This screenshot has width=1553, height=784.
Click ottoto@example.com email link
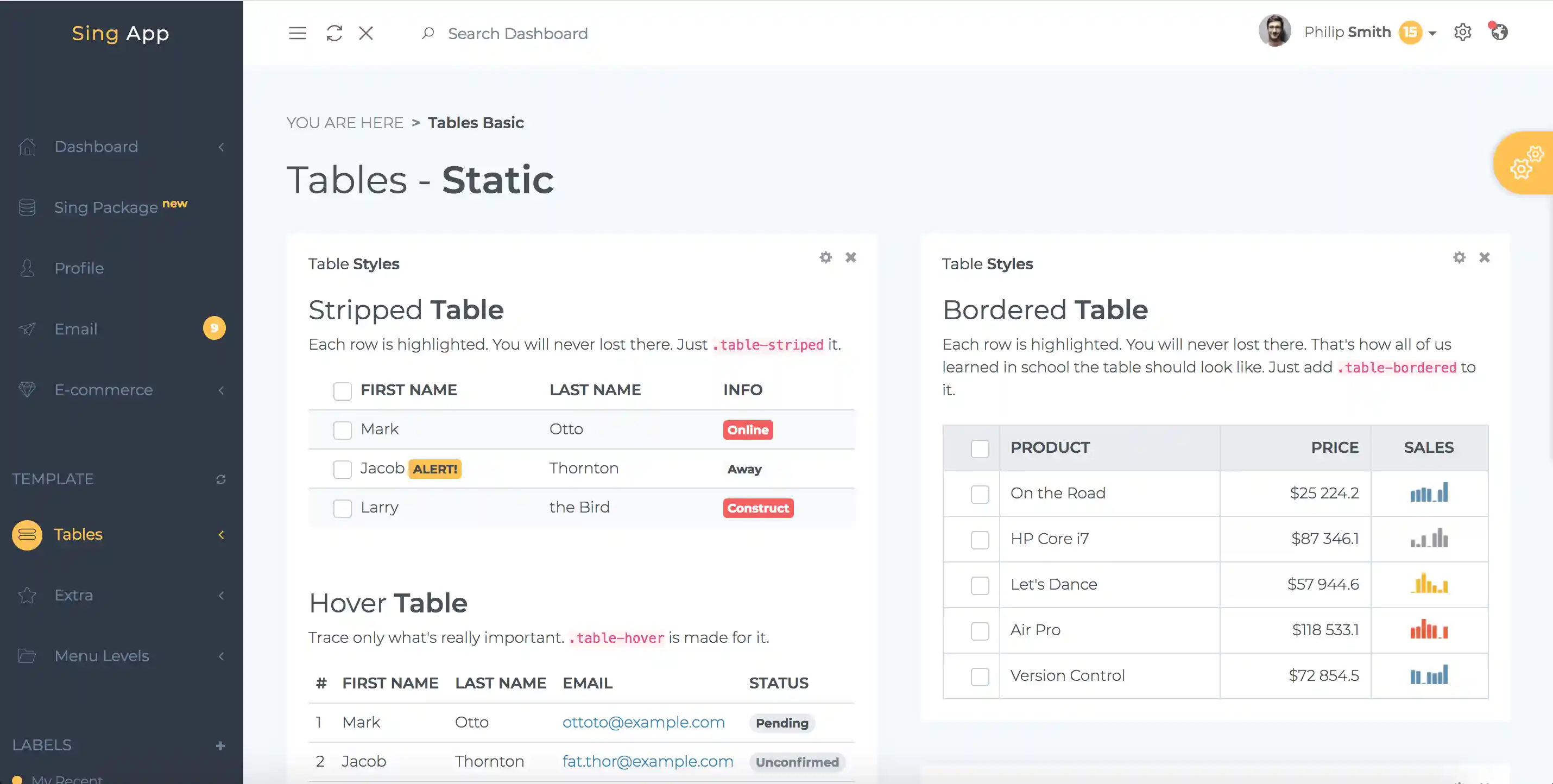[x=643, y=722]
